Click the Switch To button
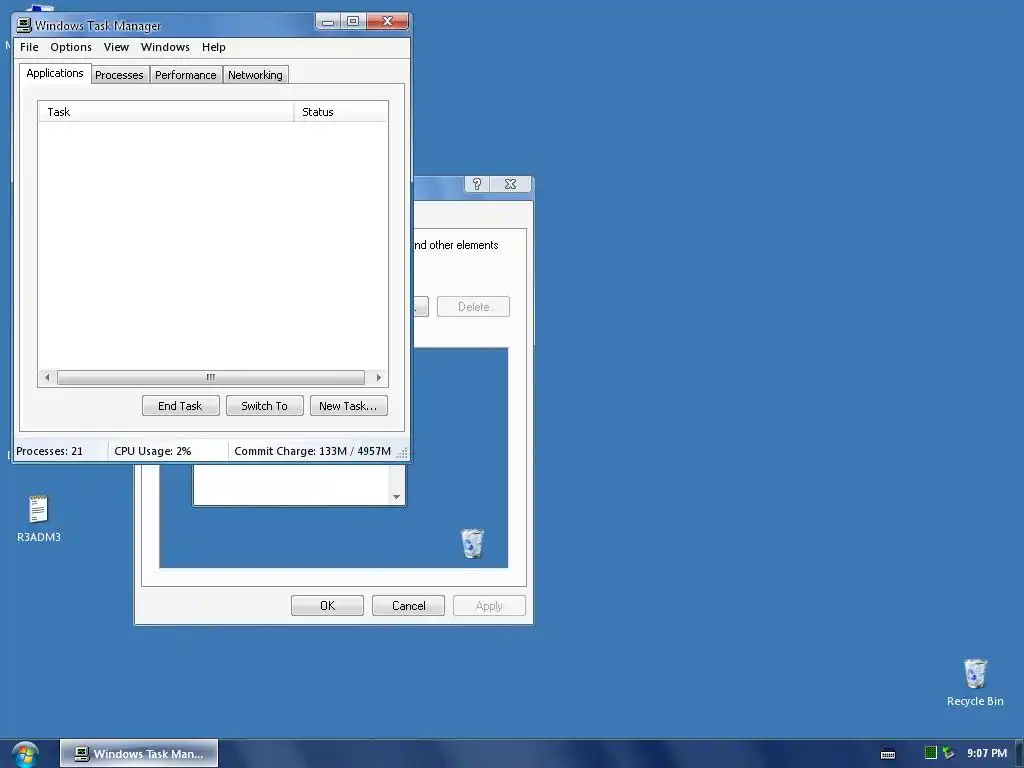Screen dimensions: 1024x768 [x=264, y=406]
